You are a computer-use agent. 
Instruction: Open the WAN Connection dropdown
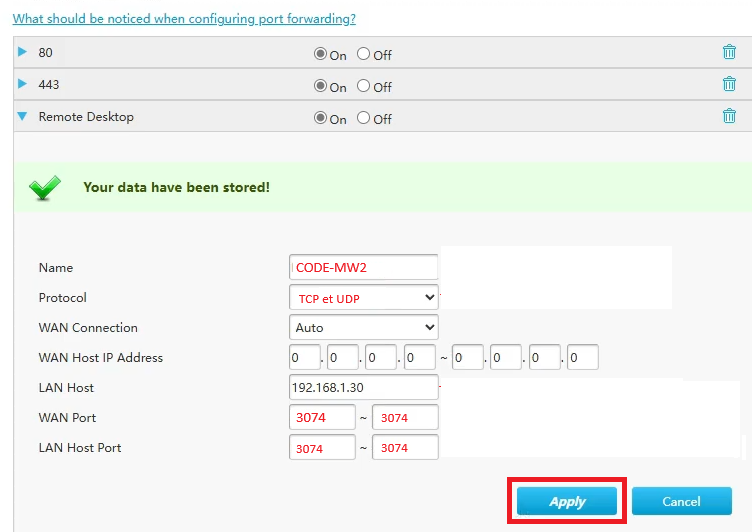click(363, 327)
